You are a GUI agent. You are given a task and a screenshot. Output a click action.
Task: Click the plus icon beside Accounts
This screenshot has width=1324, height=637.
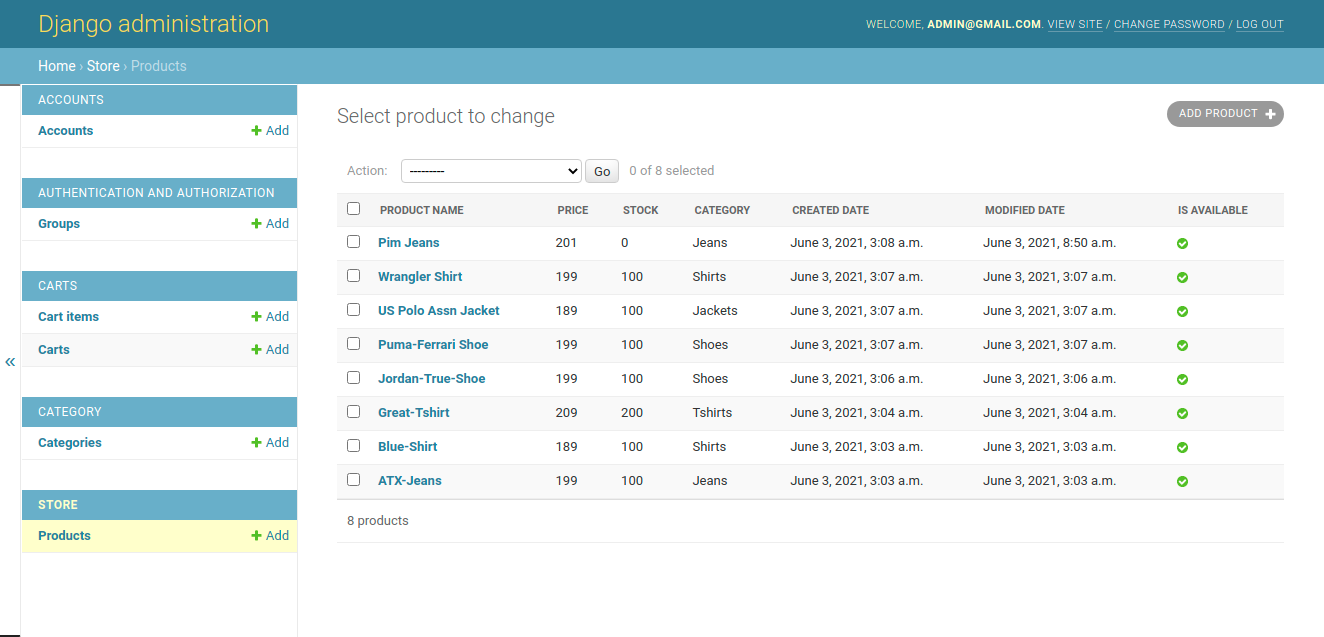(x=257, y=131)
